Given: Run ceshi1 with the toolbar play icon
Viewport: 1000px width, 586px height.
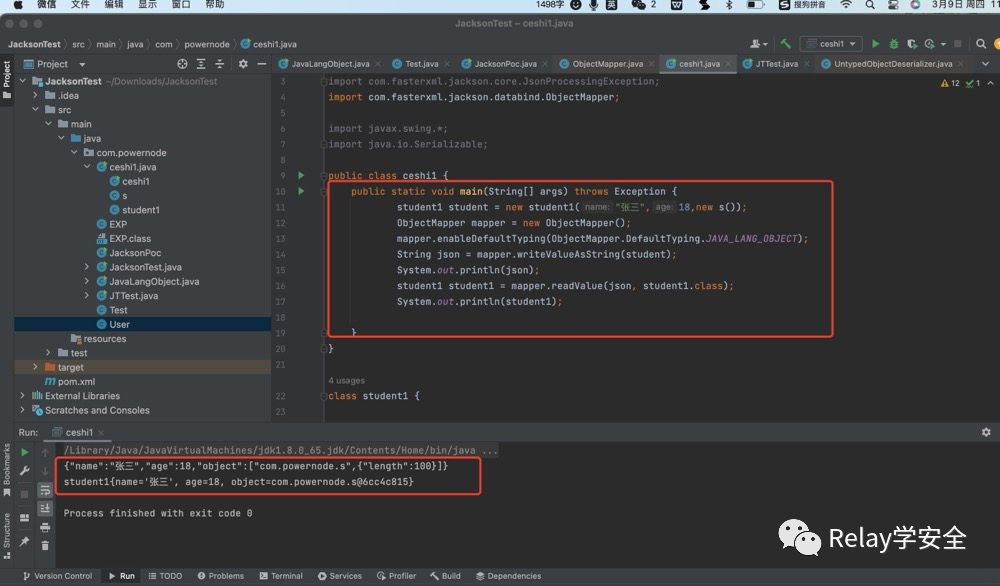Looking at the screenshot, I should point(876,44).
